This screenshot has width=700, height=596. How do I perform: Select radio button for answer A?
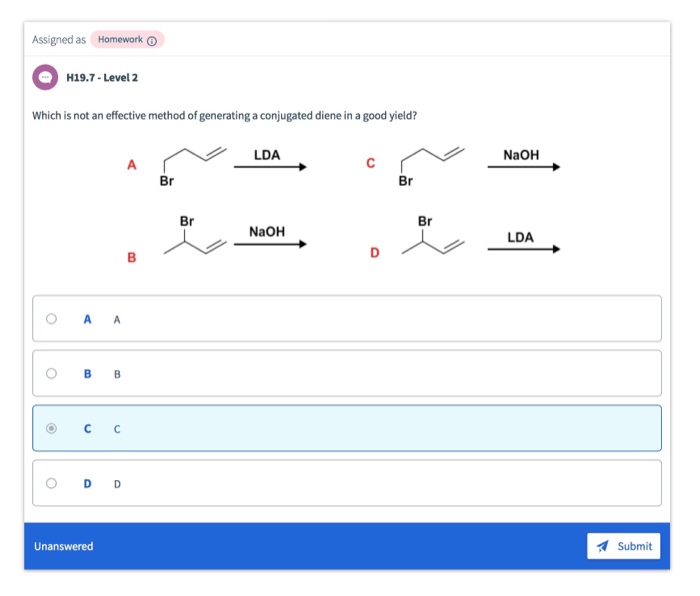(x=51, y=319)
